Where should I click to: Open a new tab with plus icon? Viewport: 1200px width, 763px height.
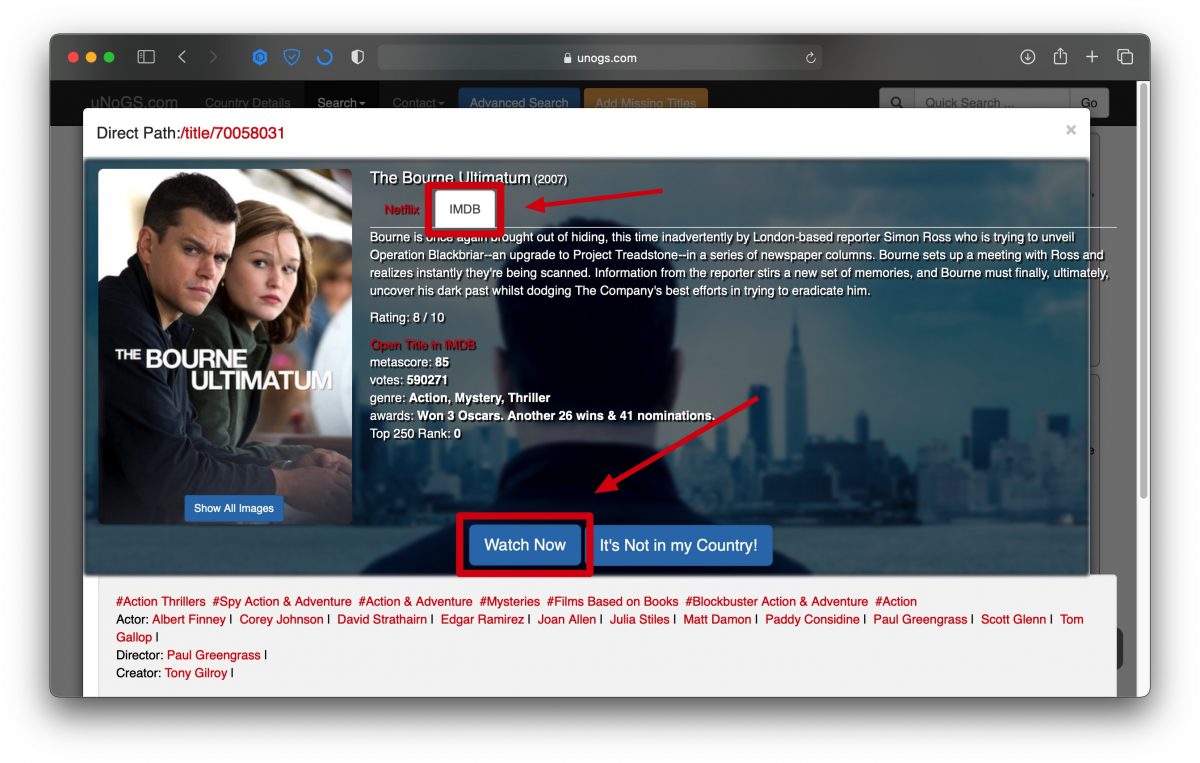point(1092,57)
